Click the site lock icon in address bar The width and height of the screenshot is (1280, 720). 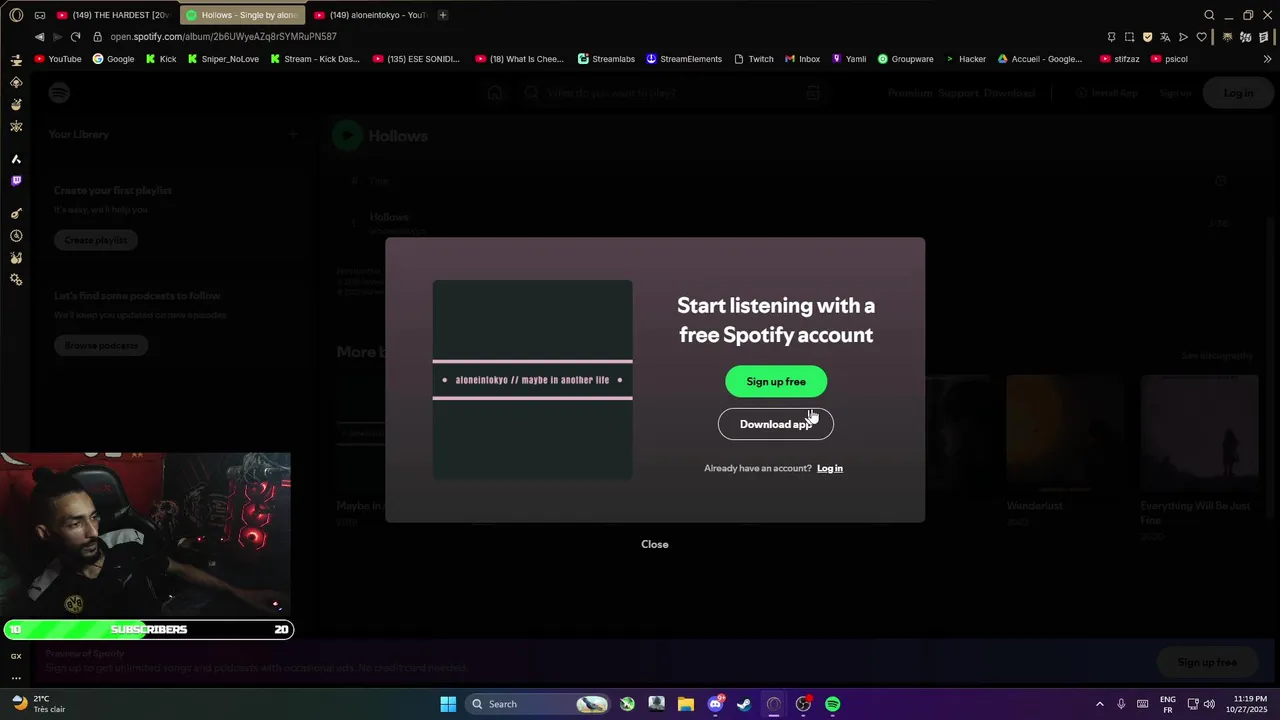click(x=97, y=37)
